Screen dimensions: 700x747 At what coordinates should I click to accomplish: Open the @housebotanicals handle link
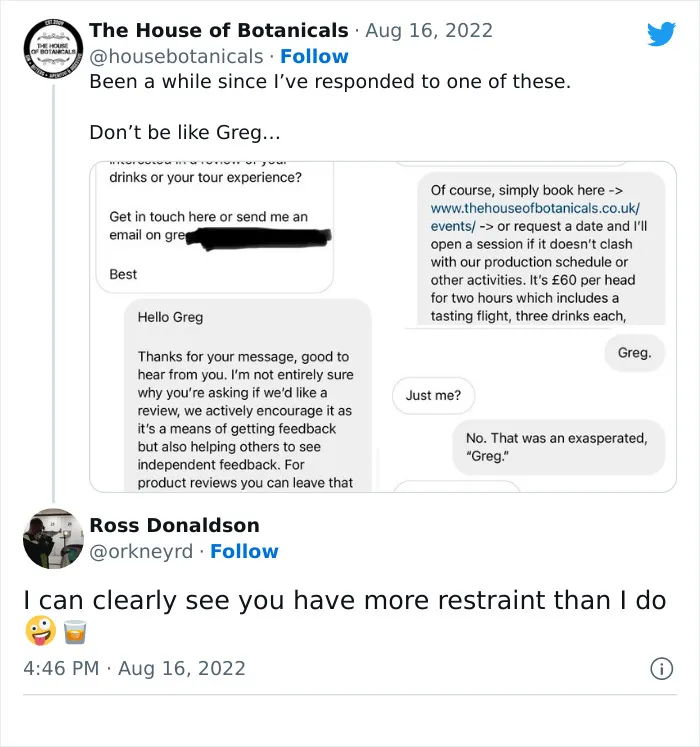click(x=176, y=56)
